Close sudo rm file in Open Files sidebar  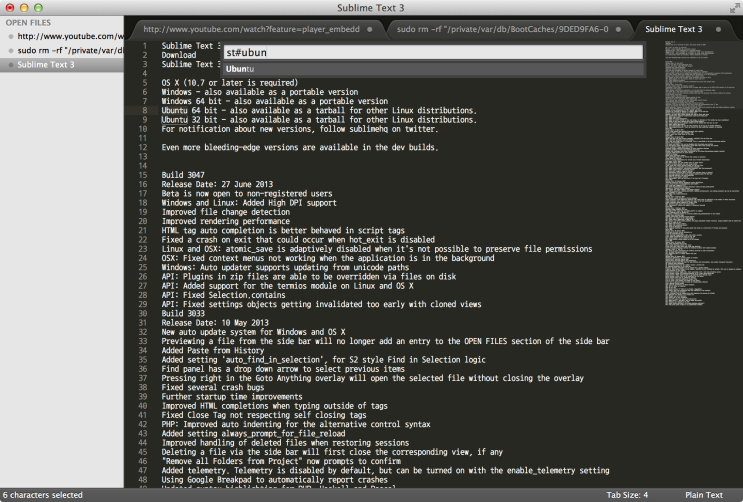tap(10, 51)
